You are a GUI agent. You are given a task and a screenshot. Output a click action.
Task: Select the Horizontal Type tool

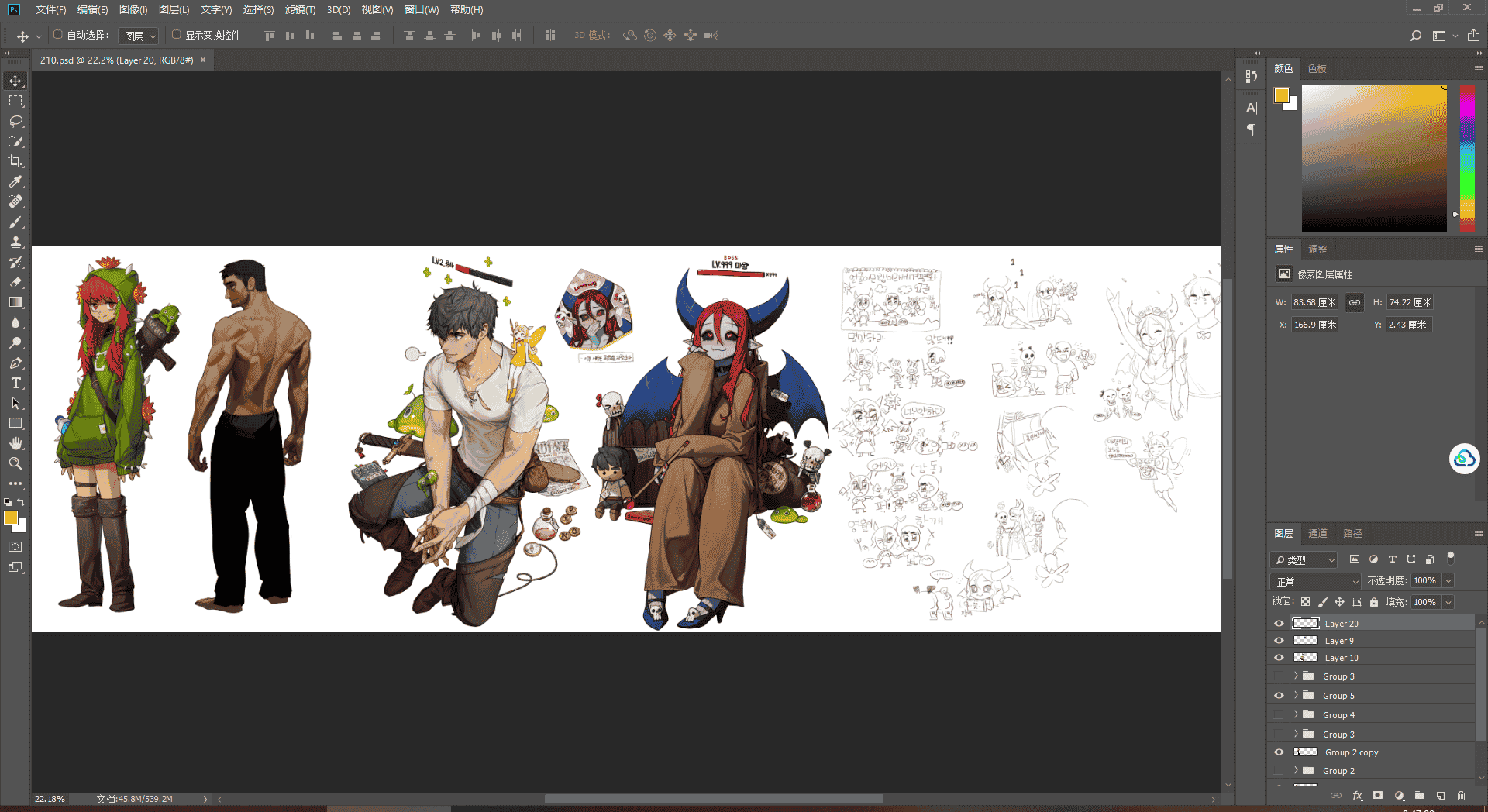coord(15,384)
